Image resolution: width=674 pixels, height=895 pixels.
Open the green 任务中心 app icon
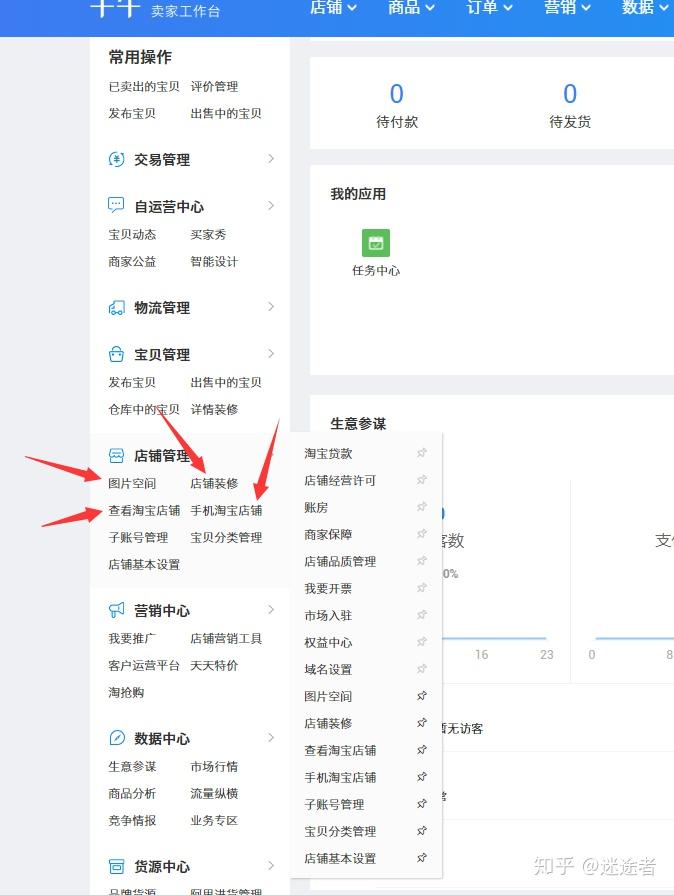click(x=376, y=243)
